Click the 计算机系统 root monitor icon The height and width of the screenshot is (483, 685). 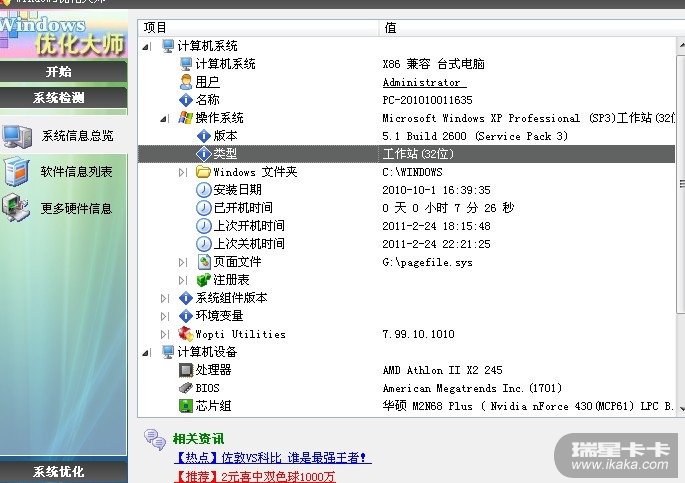[168, 46]
